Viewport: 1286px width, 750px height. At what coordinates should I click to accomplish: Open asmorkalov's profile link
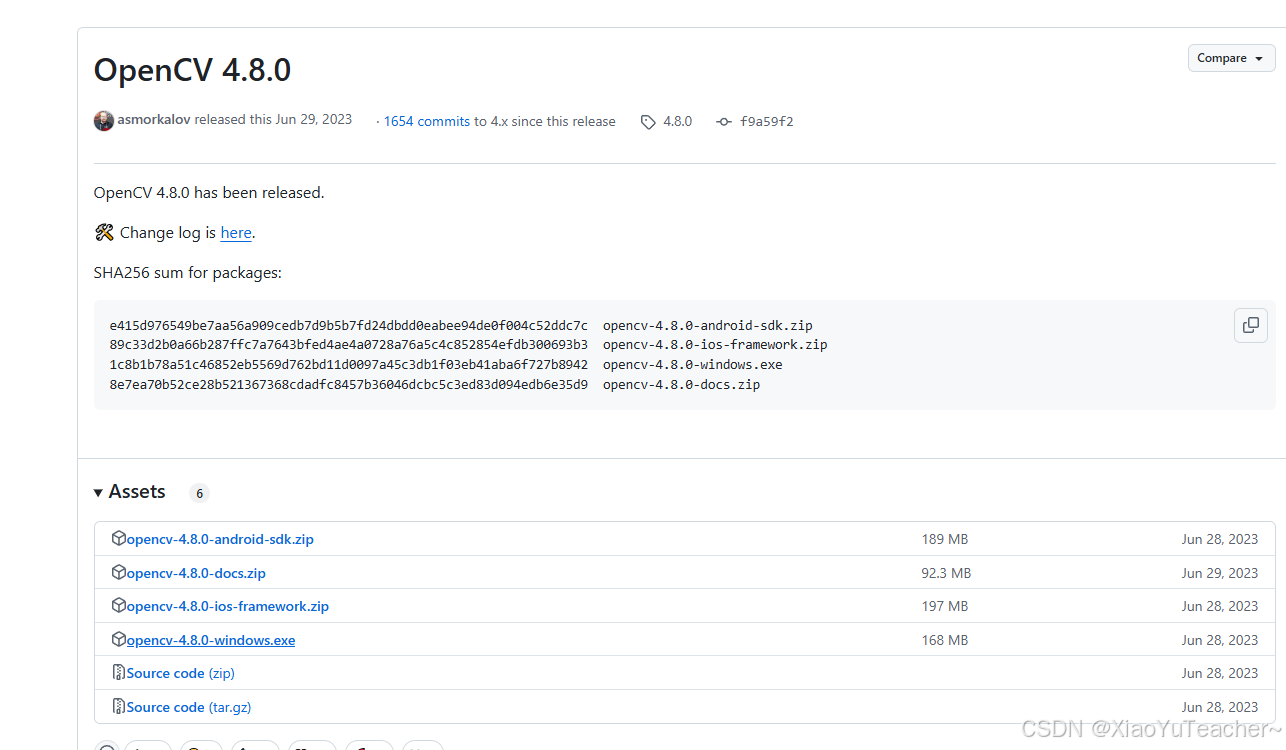point(154,120)
